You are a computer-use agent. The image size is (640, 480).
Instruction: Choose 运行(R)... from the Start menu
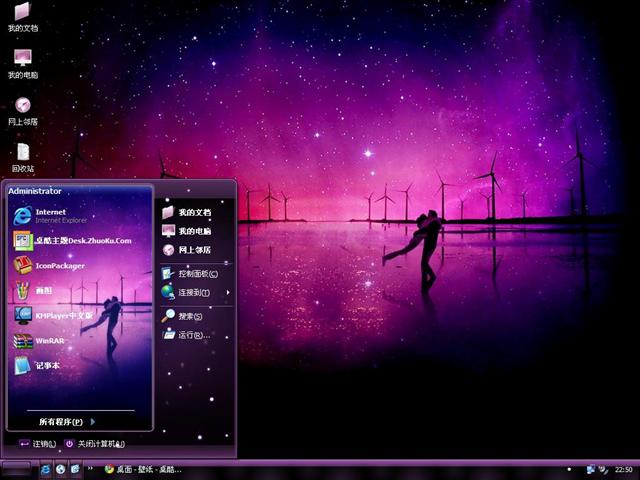192,335
